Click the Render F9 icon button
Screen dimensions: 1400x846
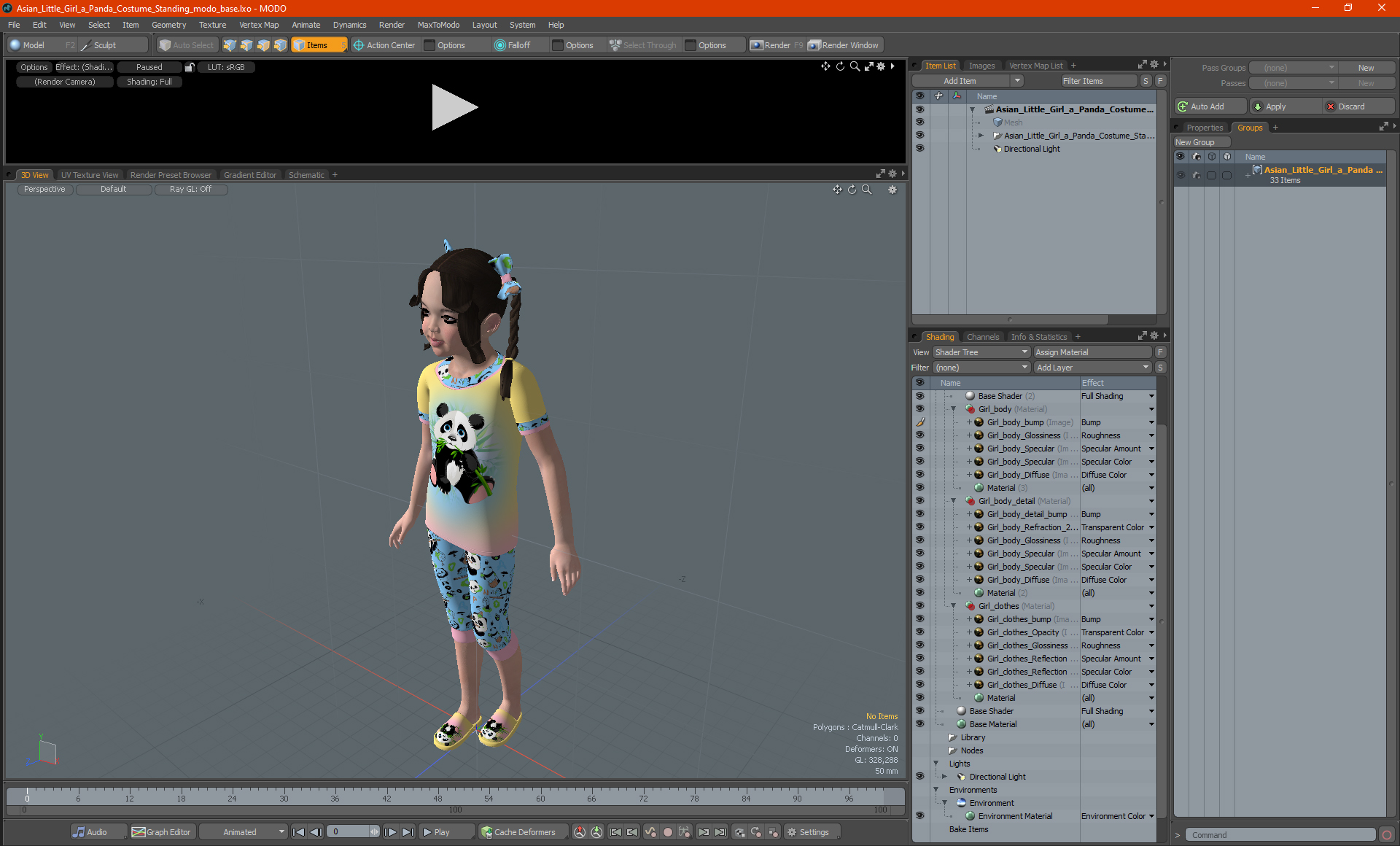point(776,45)
